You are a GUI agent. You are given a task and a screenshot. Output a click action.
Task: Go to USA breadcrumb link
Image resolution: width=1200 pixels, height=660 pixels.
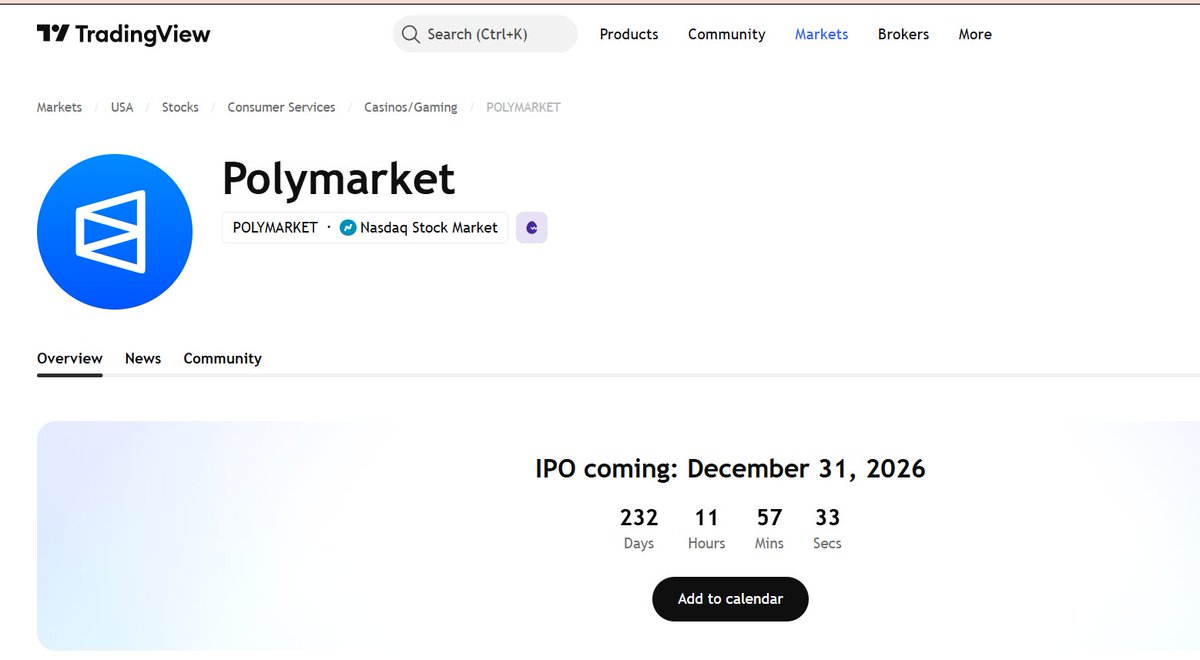coord(122,107)
